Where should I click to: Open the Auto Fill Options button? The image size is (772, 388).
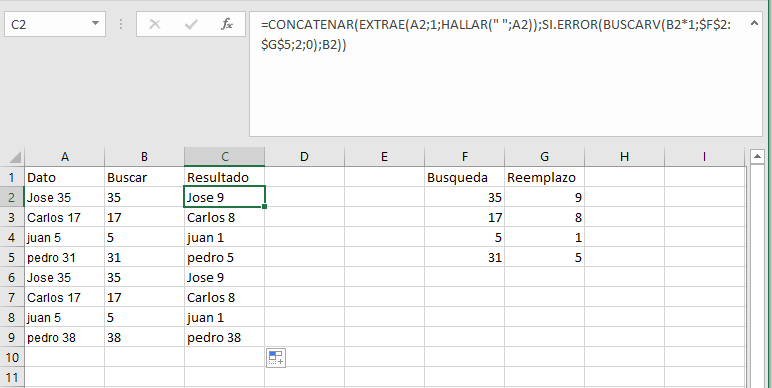point(276,358)
